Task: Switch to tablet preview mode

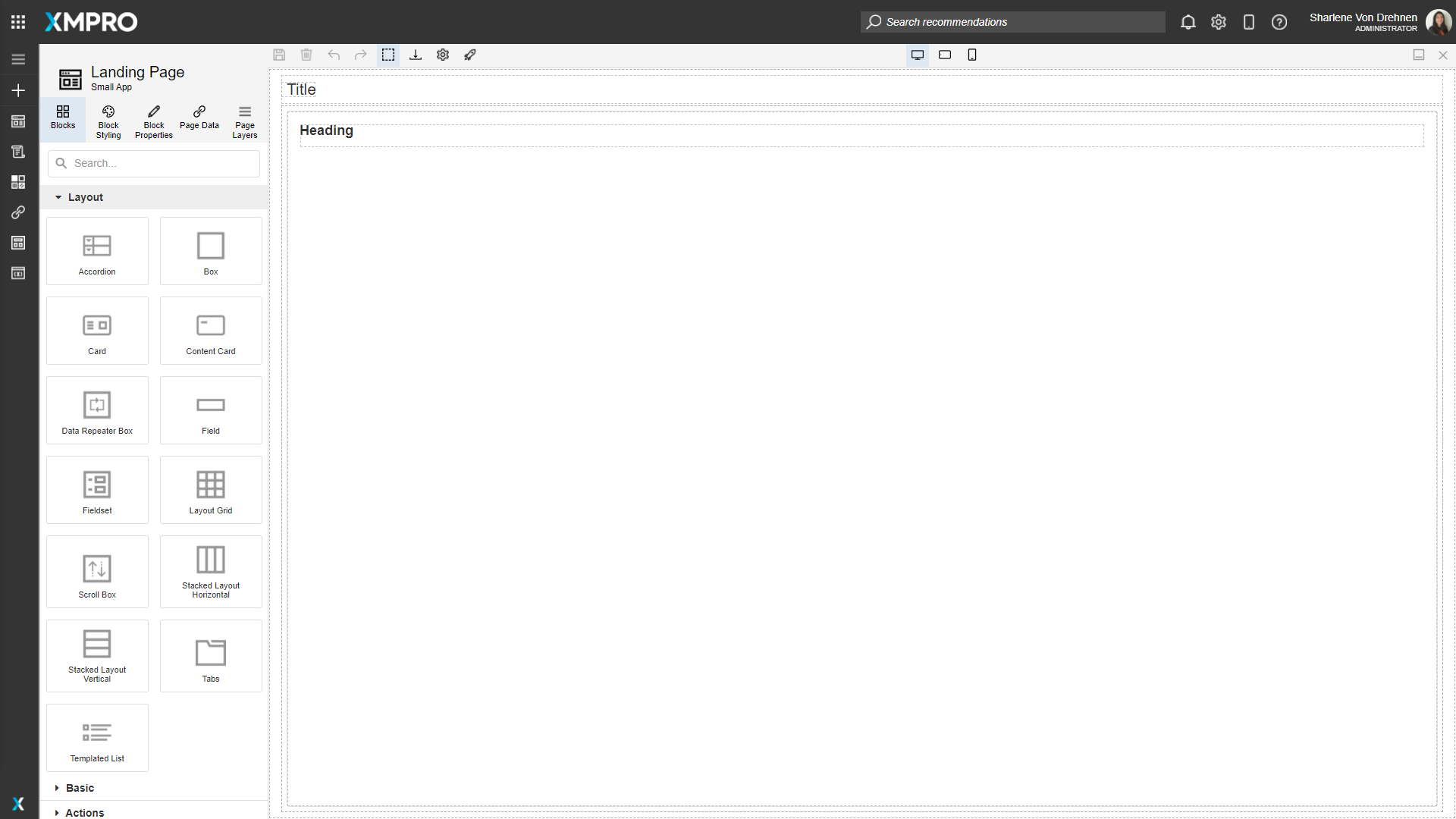Action: click(x=945, y=55)
